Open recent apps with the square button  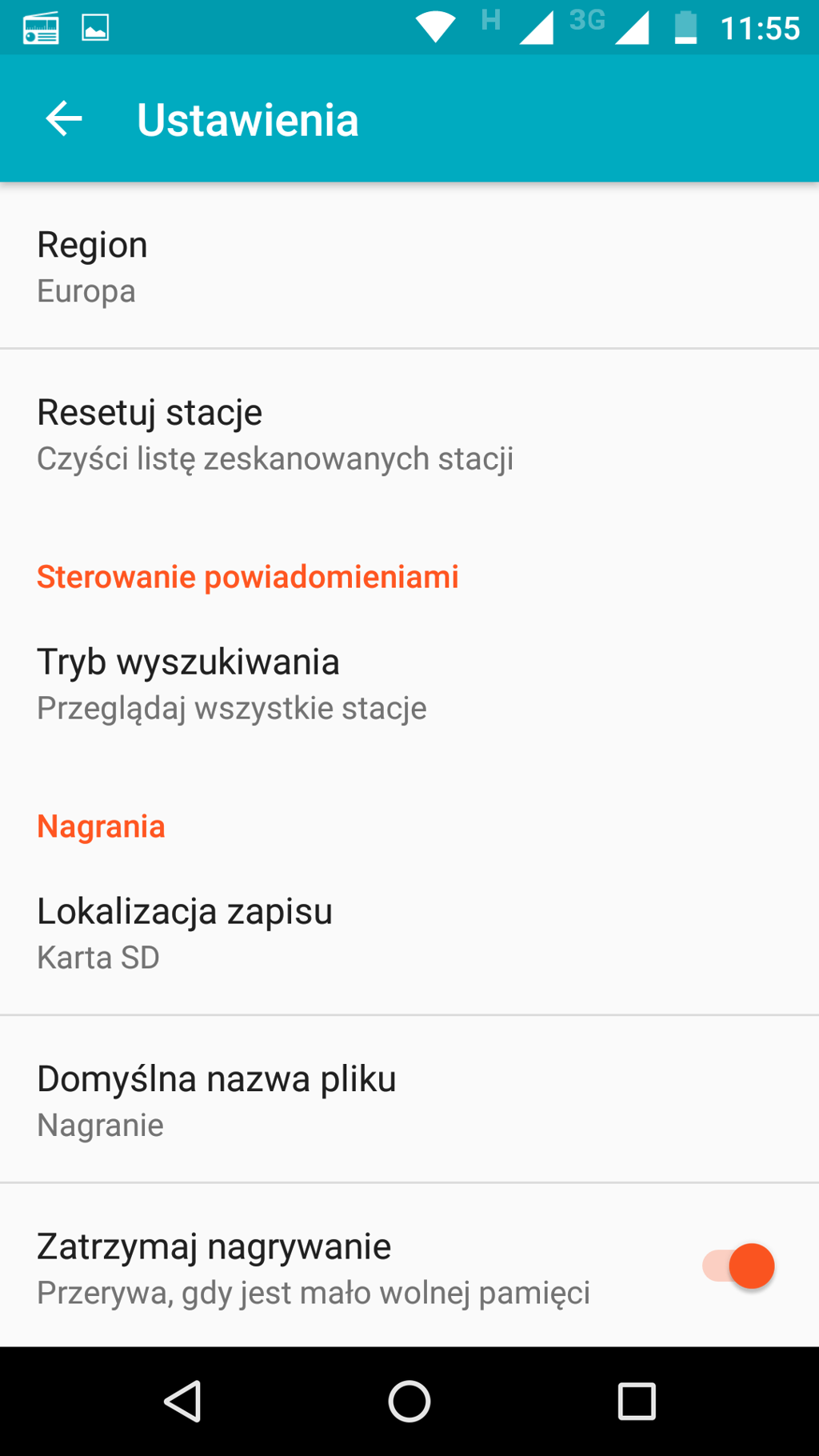click(x=637, y=1402)
